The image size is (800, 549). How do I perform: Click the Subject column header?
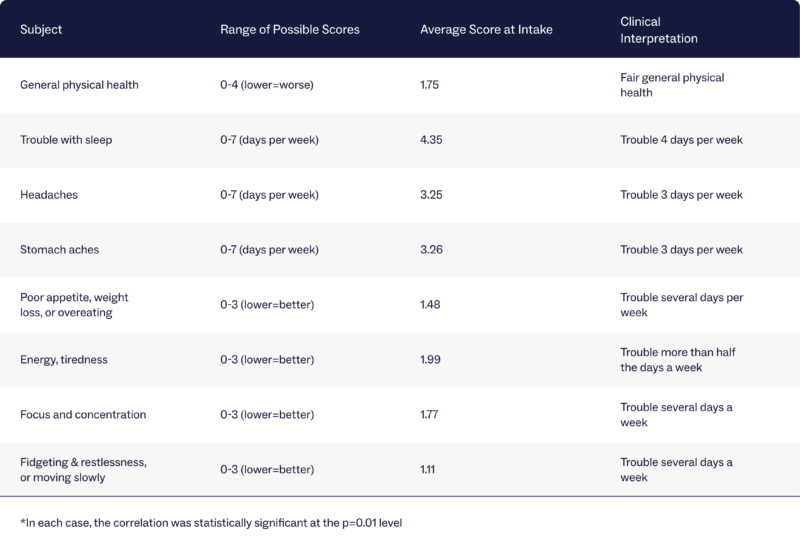(x=41, y=29)
